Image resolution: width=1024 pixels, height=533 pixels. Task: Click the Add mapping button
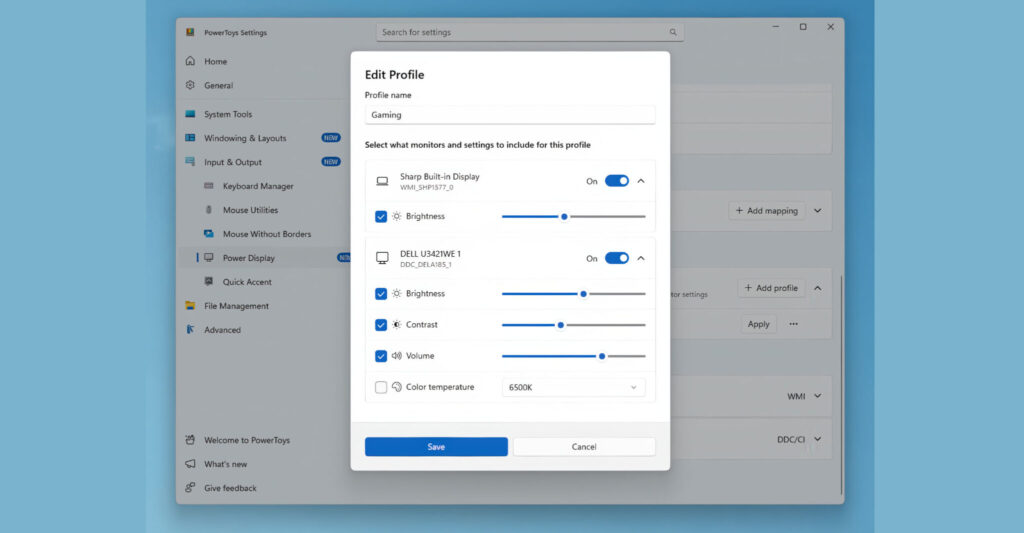[x=767, y=211]
